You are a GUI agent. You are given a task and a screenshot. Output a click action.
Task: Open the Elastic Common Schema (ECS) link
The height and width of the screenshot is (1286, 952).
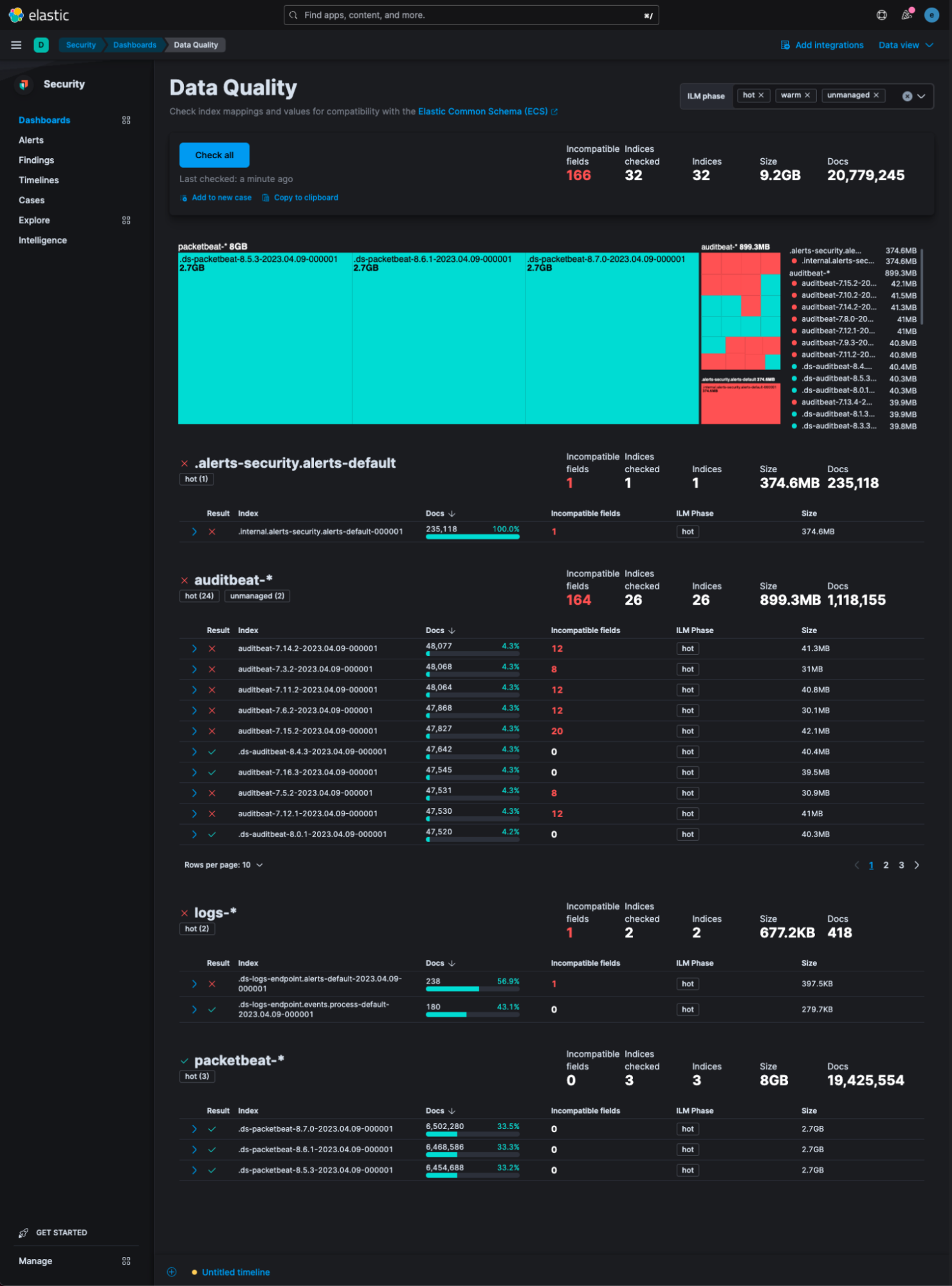coord(482,111)
